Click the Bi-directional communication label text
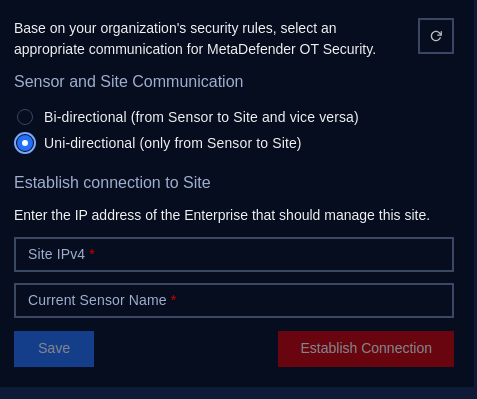The height and width of the screenshot is (399, 477). (201, 117)
